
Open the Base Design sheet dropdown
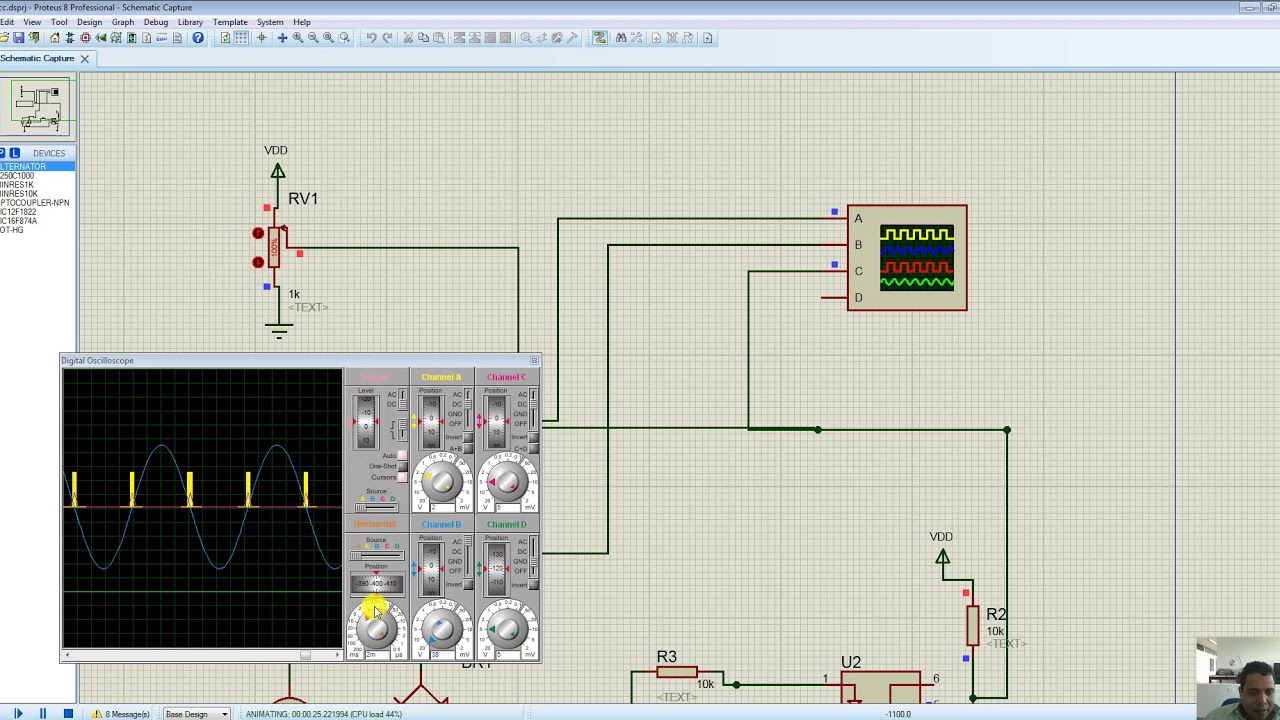(x=196, y=714)
